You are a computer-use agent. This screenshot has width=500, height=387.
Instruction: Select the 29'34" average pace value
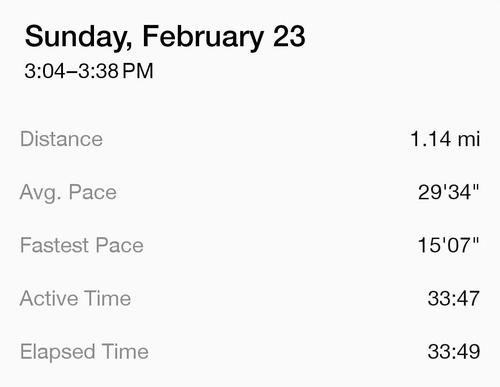(449, 192)
